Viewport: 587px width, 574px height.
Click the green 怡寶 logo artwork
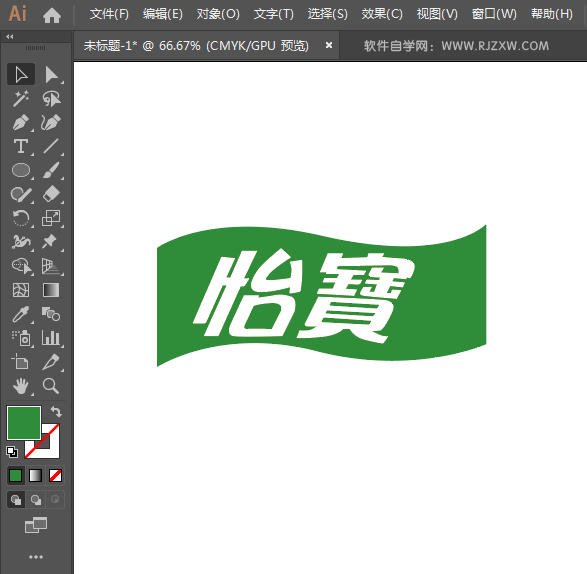322,295
